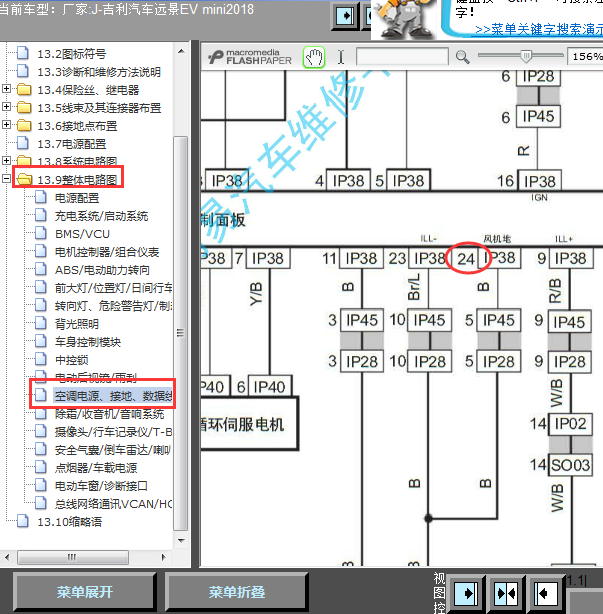Click the 当前车型 vehicle model title text
Viewport: 603px width, 614px height.
click(126, 9)
